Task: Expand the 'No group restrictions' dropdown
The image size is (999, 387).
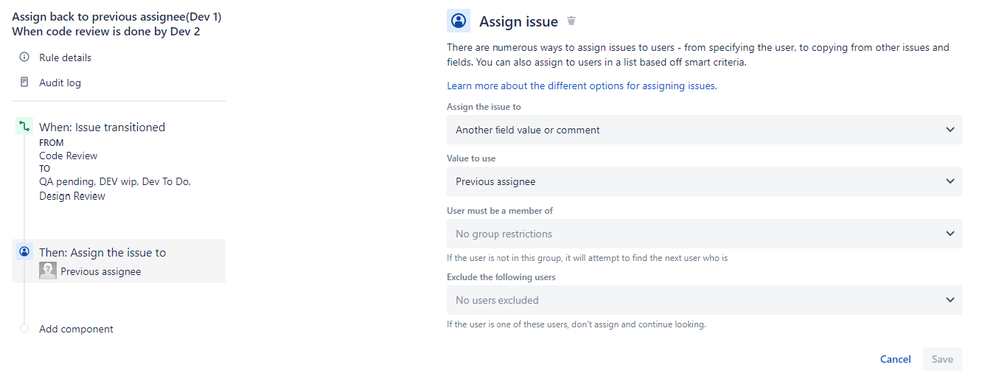Action: pyautogui.click(x=704, y=234)
